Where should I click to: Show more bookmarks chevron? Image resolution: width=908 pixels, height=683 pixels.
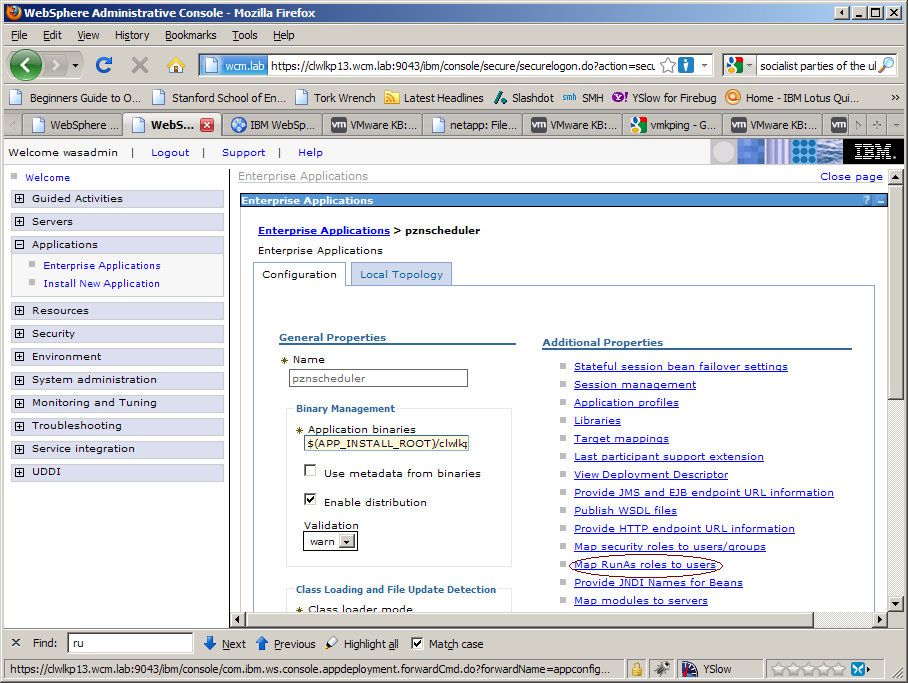(x=895, y=98)
